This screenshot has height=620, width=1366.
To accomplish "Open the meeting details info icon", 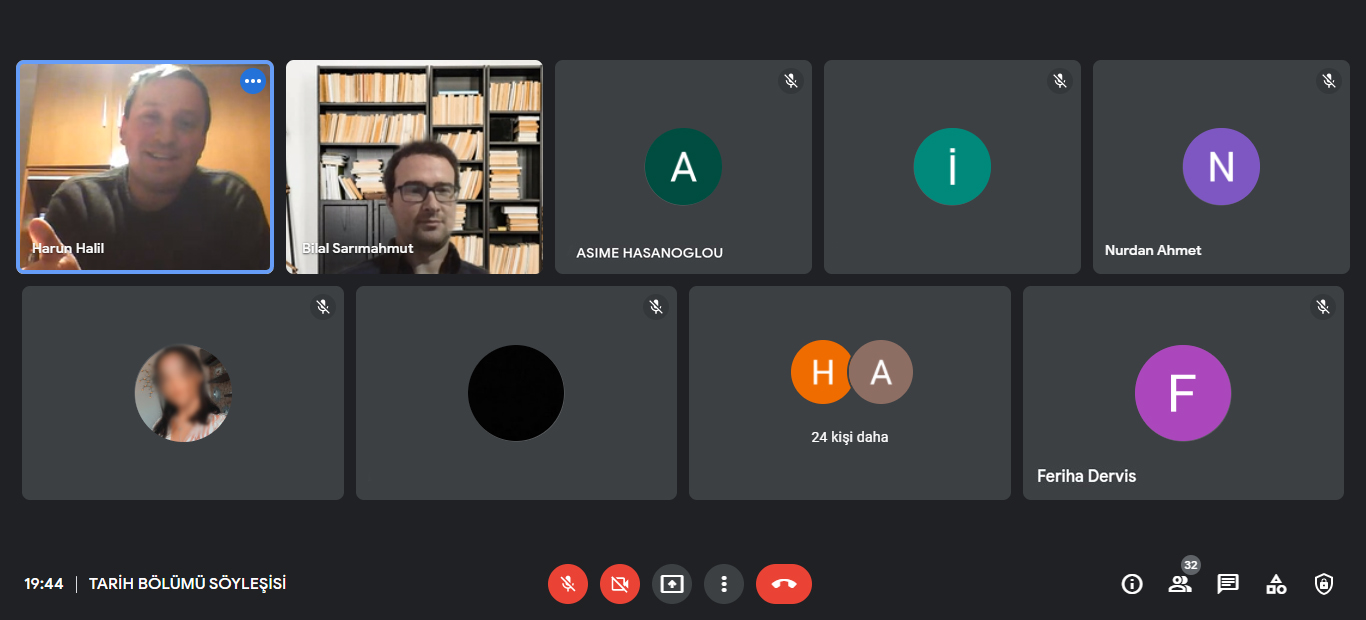I will click(x=1132, y=584).
